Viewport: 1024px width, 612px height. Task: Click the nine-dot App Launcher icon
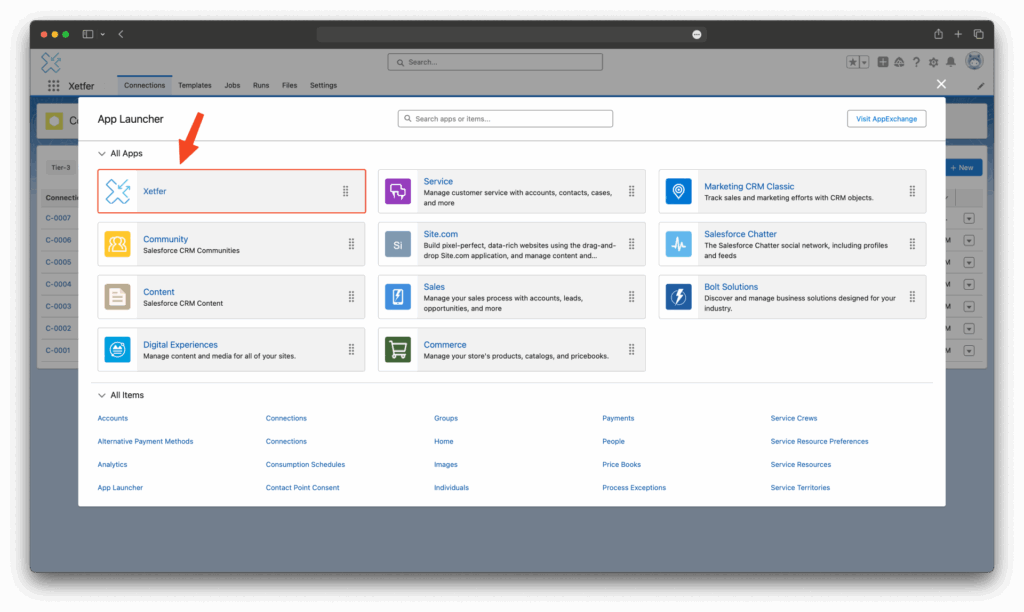(x=54, y=86)
